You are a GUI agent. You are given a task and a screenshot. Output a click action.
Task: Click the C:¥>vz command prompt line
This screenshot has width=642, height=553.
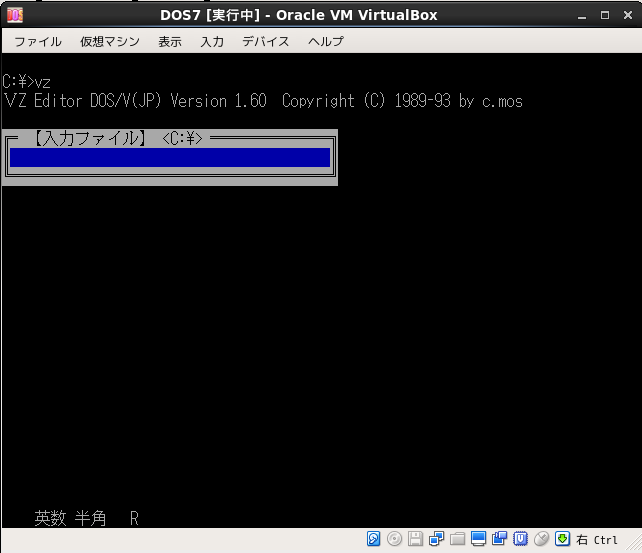[27, 82]
